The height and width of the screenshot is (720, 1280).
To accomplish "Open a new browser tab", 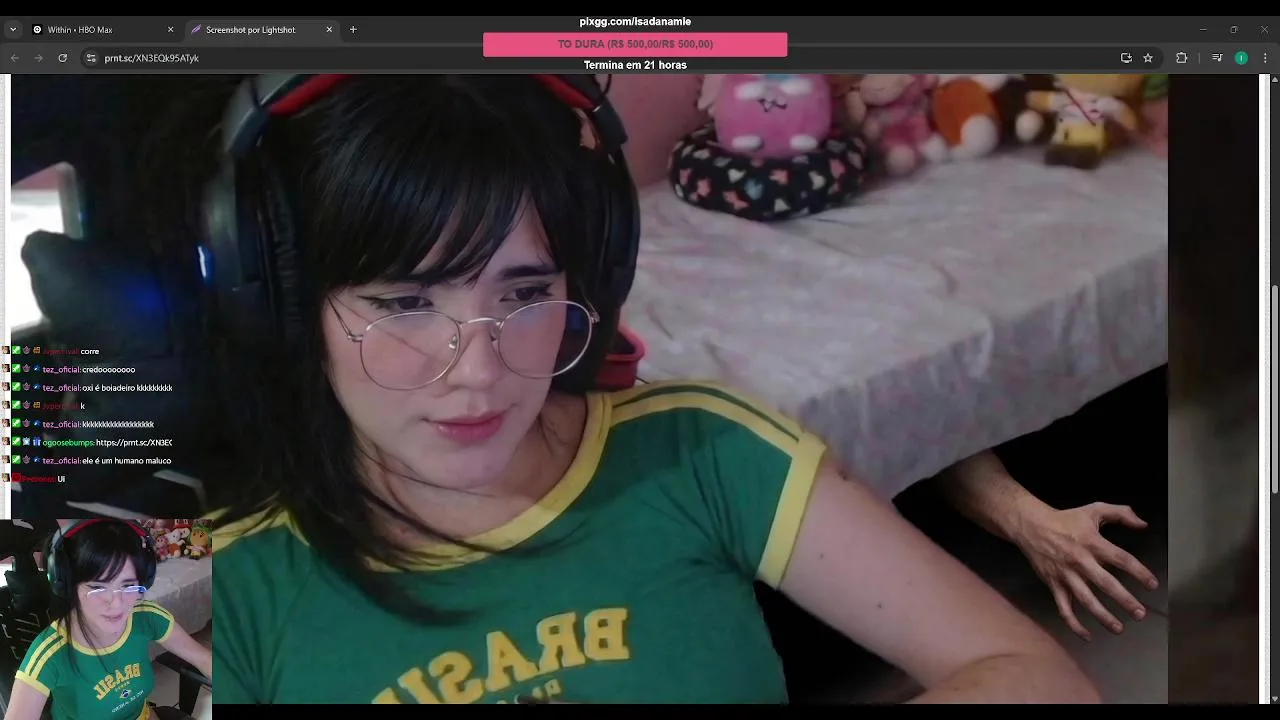I will (353, 30).
